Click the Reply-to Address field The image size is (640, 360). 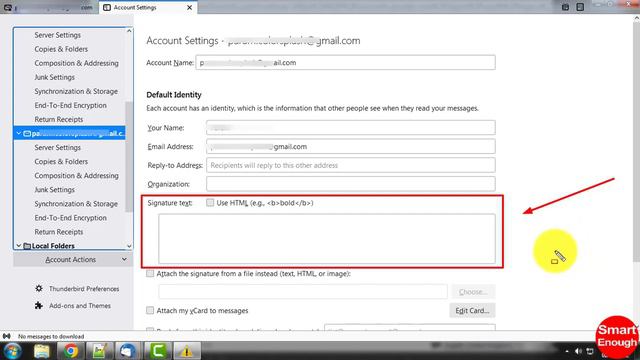pyautogui.click(x=351, y=165)
